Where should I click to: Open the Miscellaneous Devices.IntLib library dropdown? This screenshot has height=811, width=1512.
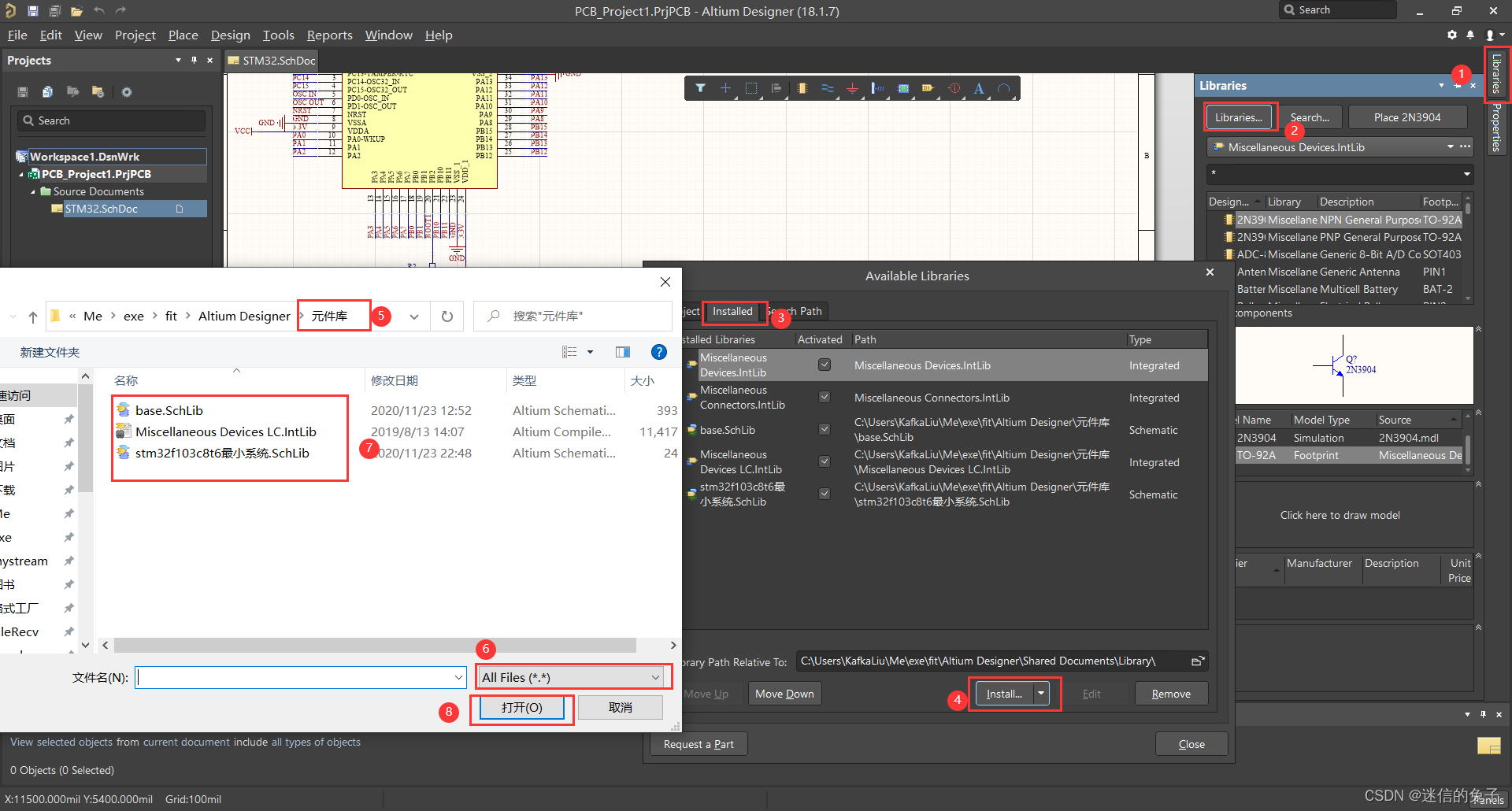(1450, 147)
